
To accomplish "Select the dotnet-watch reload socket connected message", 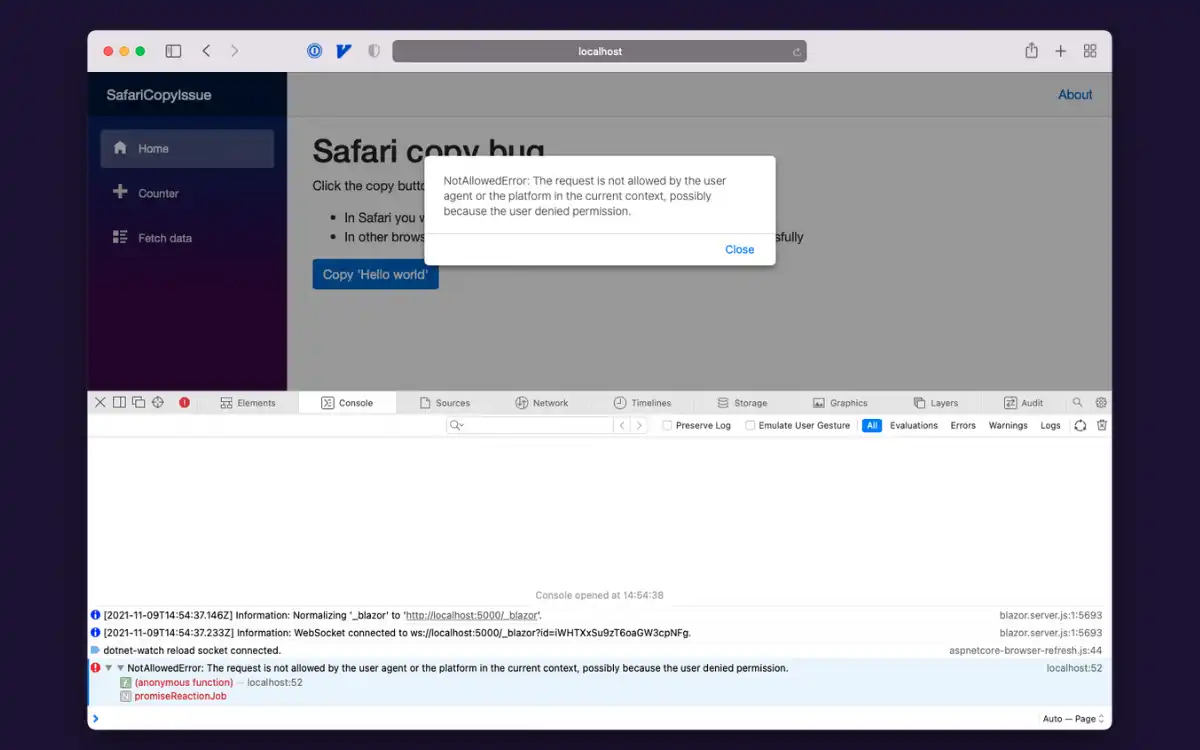I will pyautogui.click(x=192, y=650).
